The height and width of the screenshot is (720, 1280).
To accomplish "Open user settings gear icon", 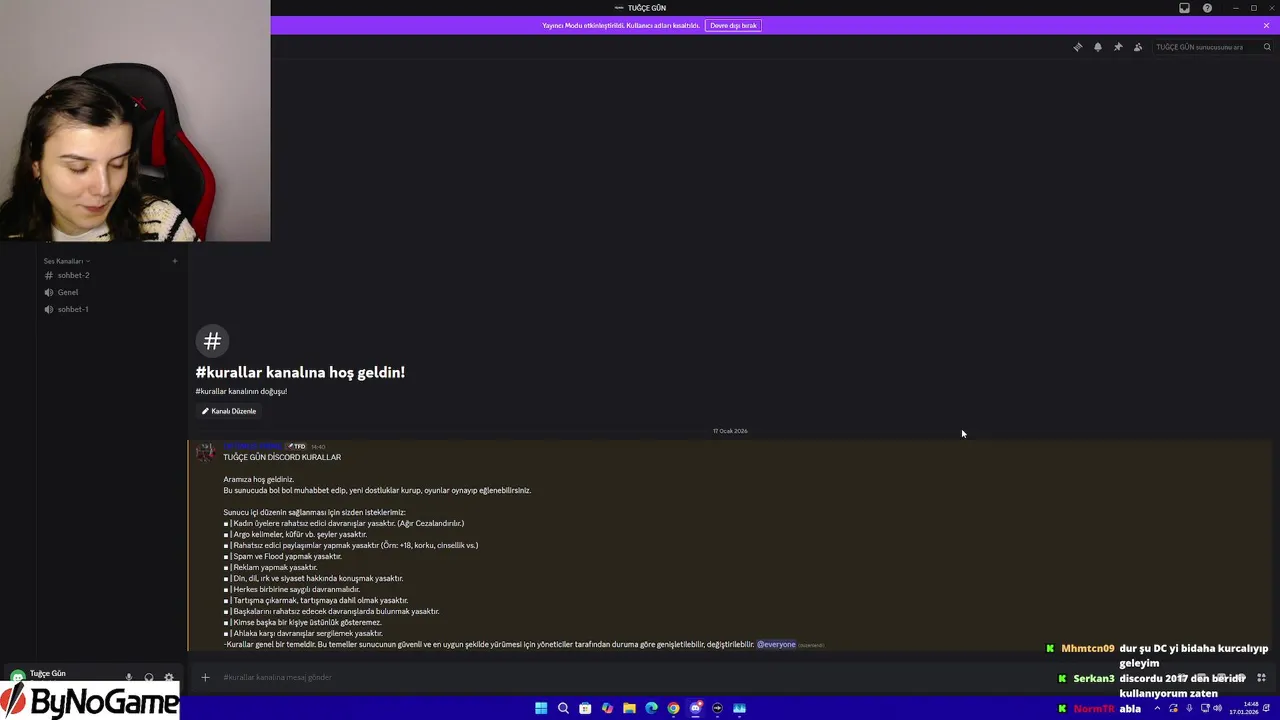I will (x=169, y=677).
